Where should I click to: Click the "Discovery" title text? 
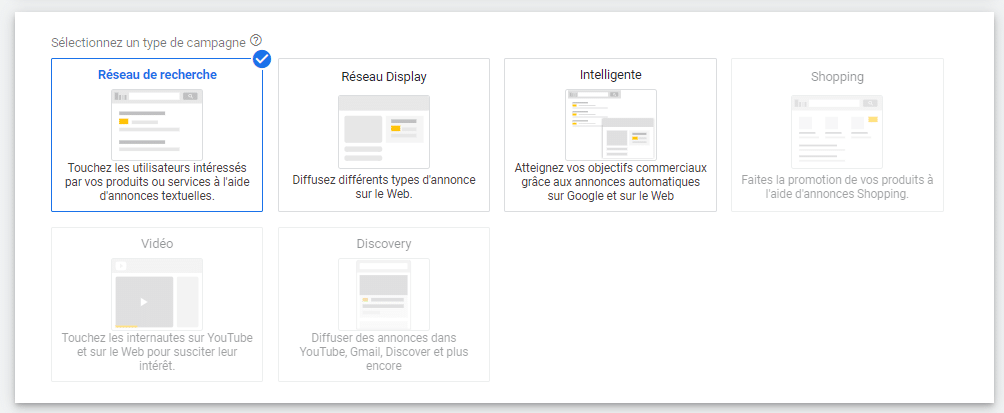[x=384, y=244]
